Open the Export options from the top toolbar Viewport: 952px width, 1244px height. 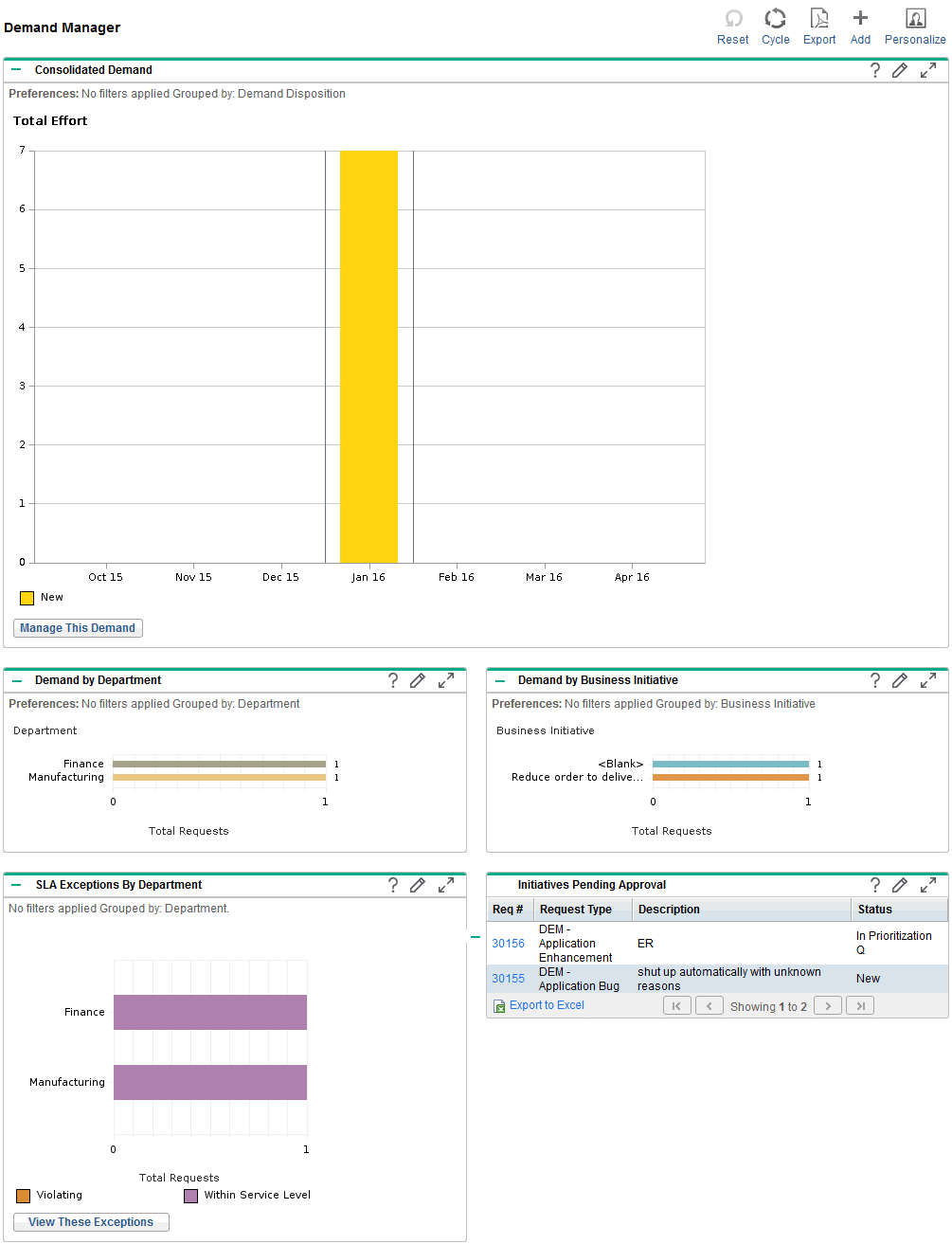coord(818,26)
